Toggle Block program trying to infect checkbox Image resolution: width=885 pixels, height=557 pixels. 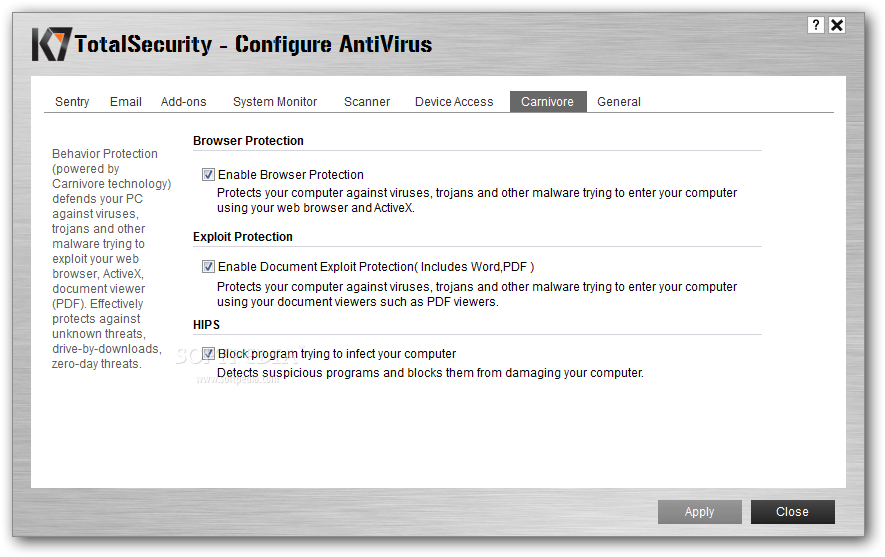click(x=208, y=353)
